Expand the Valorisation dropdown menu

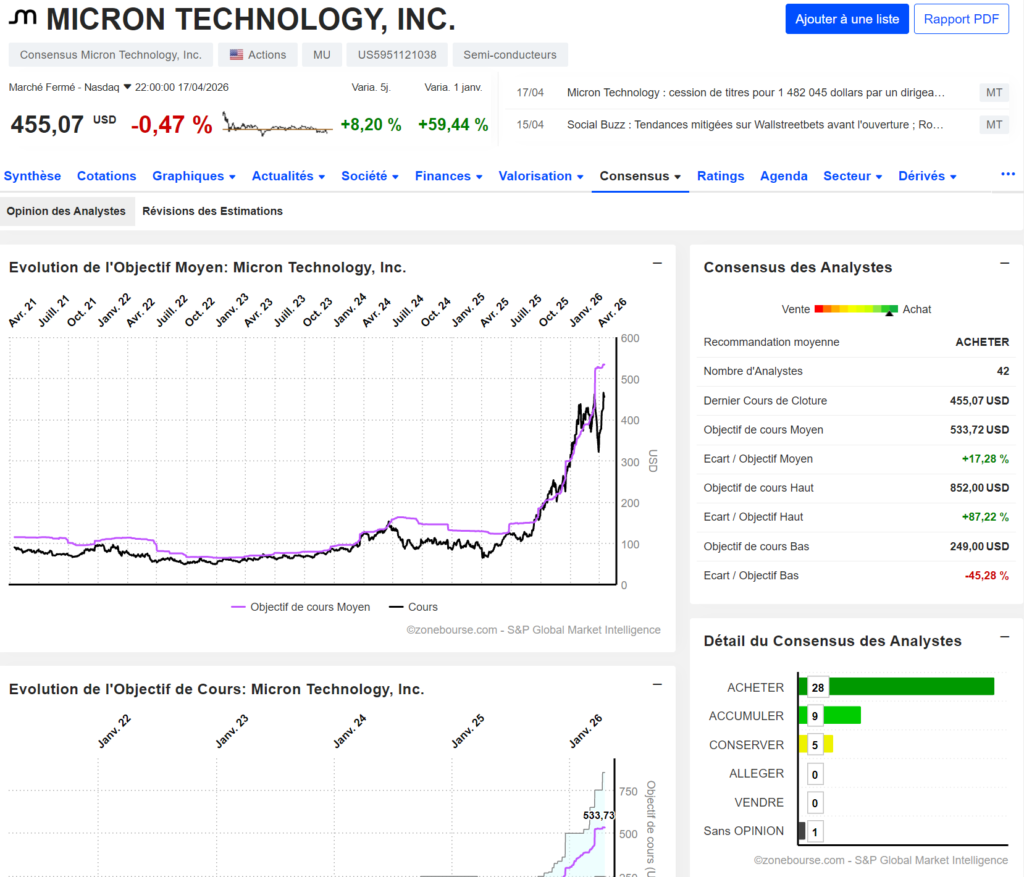tap(541, 176)
